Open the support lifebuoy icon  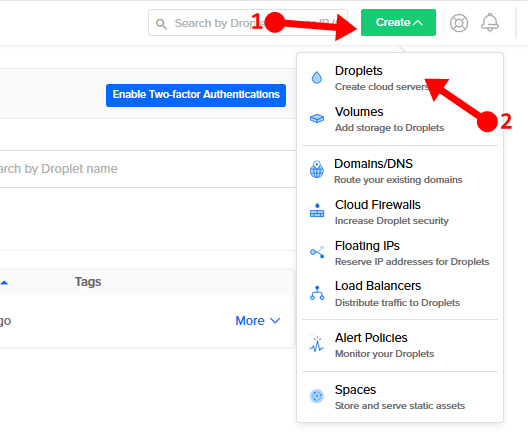[459, 23]
